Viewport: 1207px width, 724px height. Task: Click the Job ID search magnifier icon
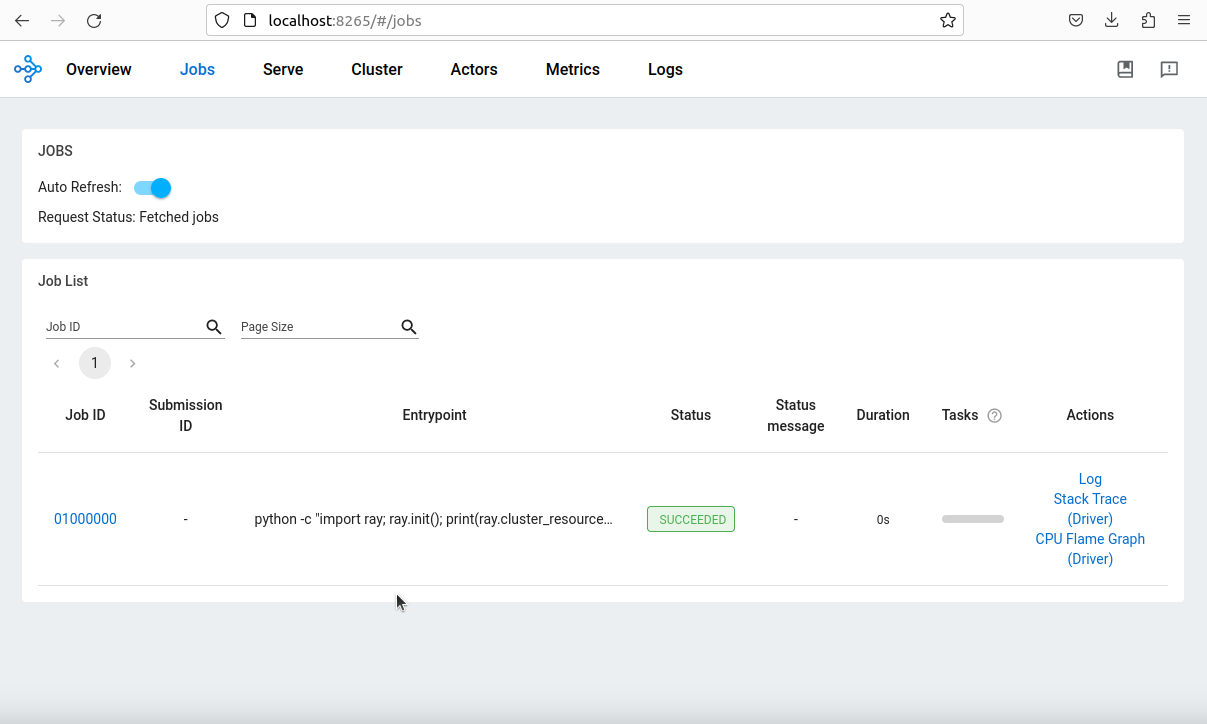(x=214, y=327)
